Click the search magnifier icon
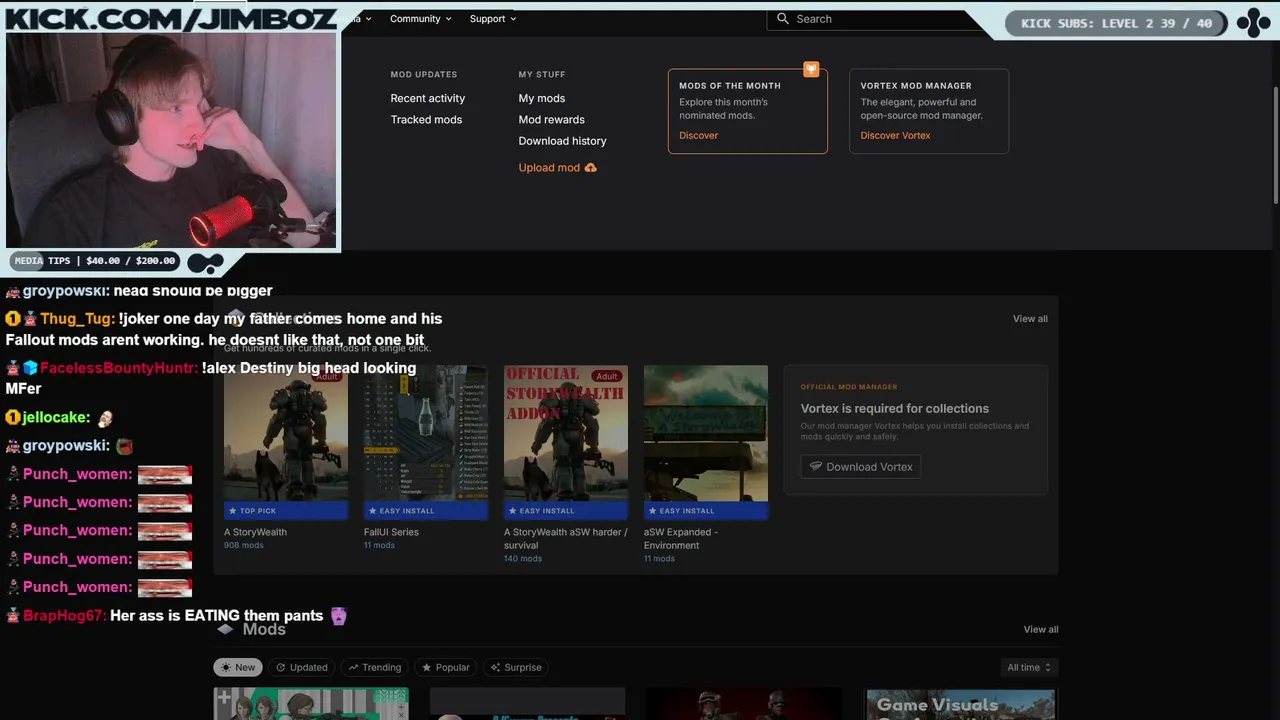 783,19
